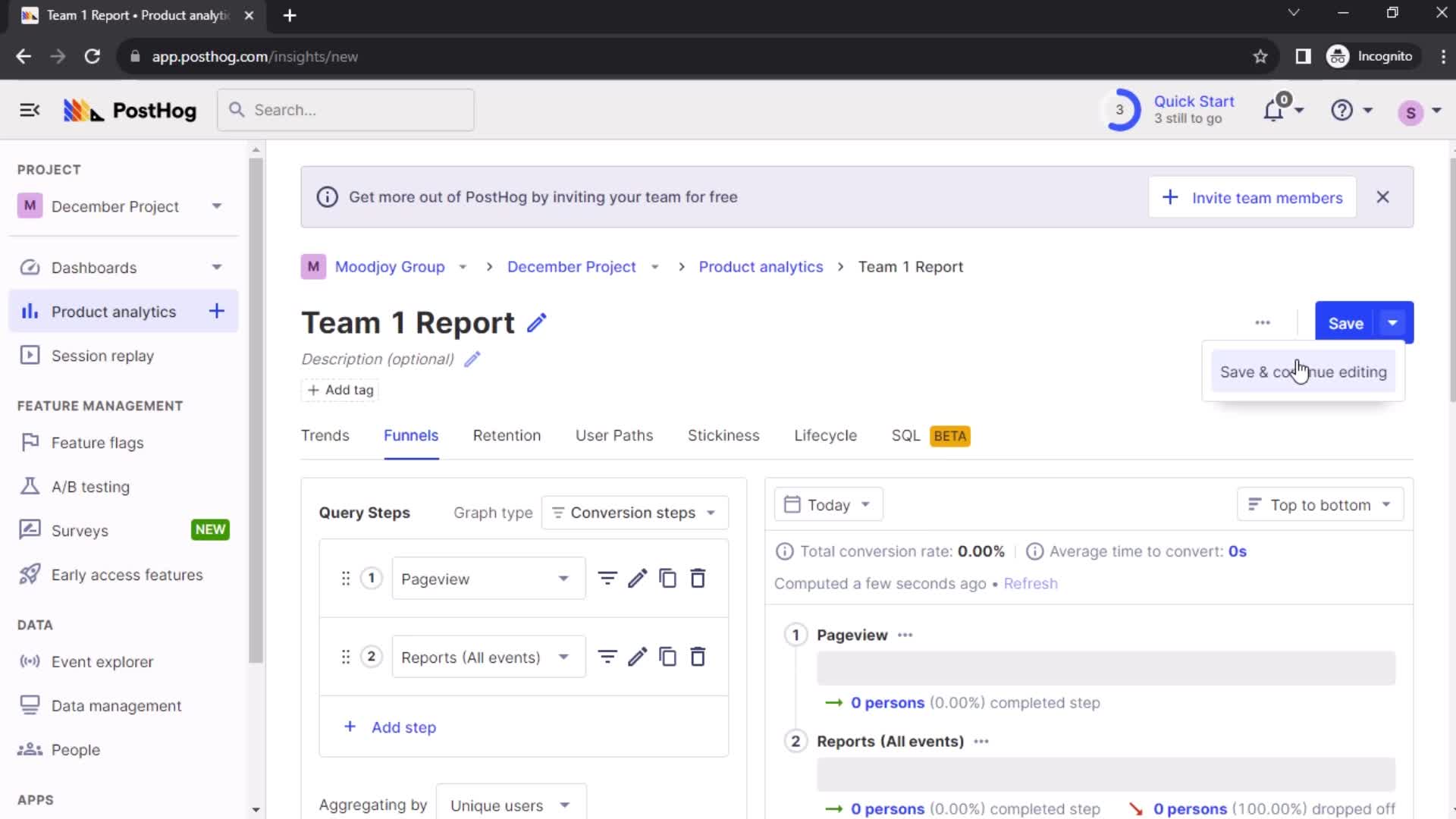1456x819 pixels.
Task: Switch to the Lifecycle tab
Action: coord(826,435)
